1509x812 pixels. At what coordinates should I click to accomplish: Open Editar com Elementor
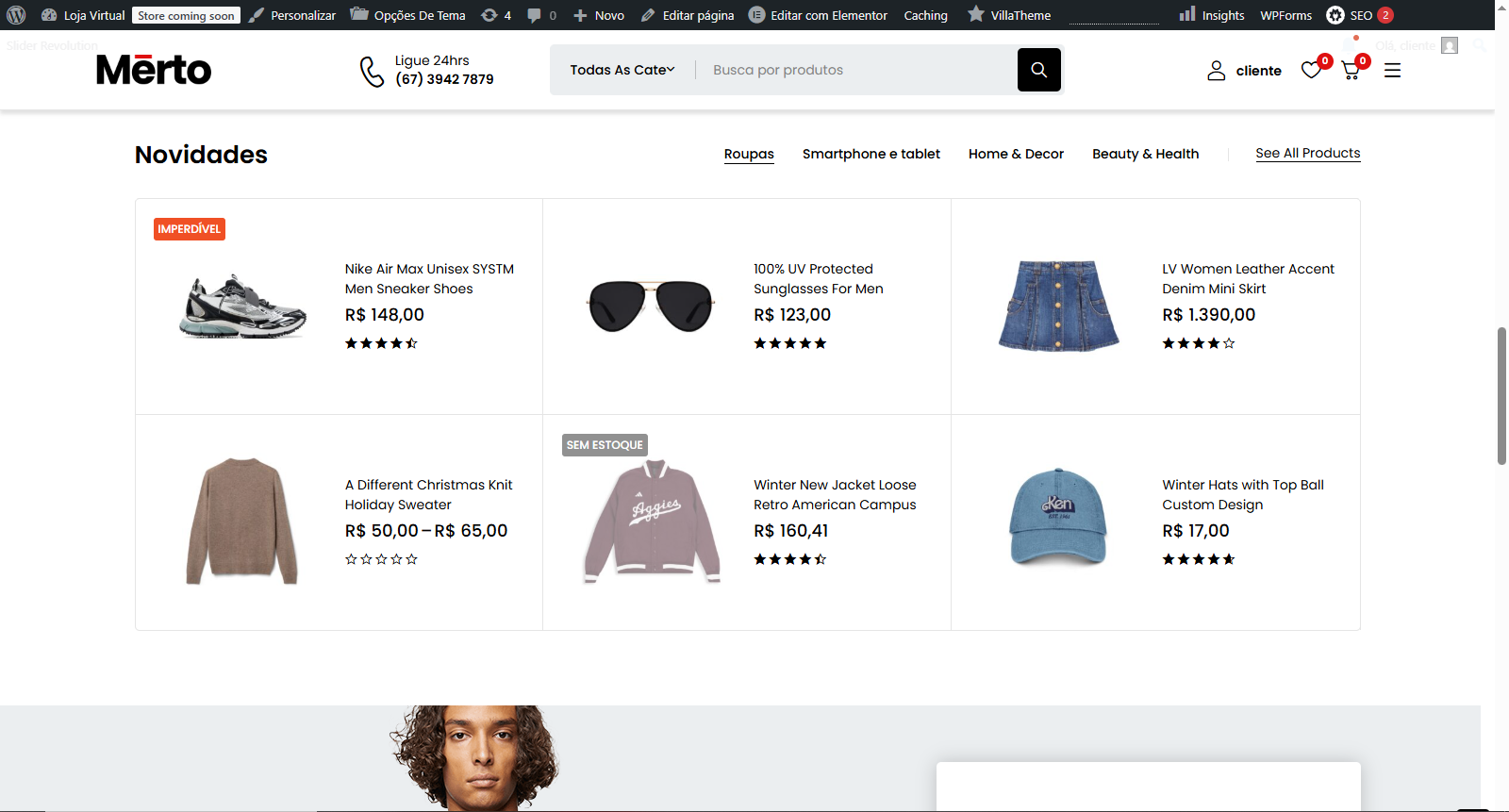pyautogui.click(x=818, y=15)
